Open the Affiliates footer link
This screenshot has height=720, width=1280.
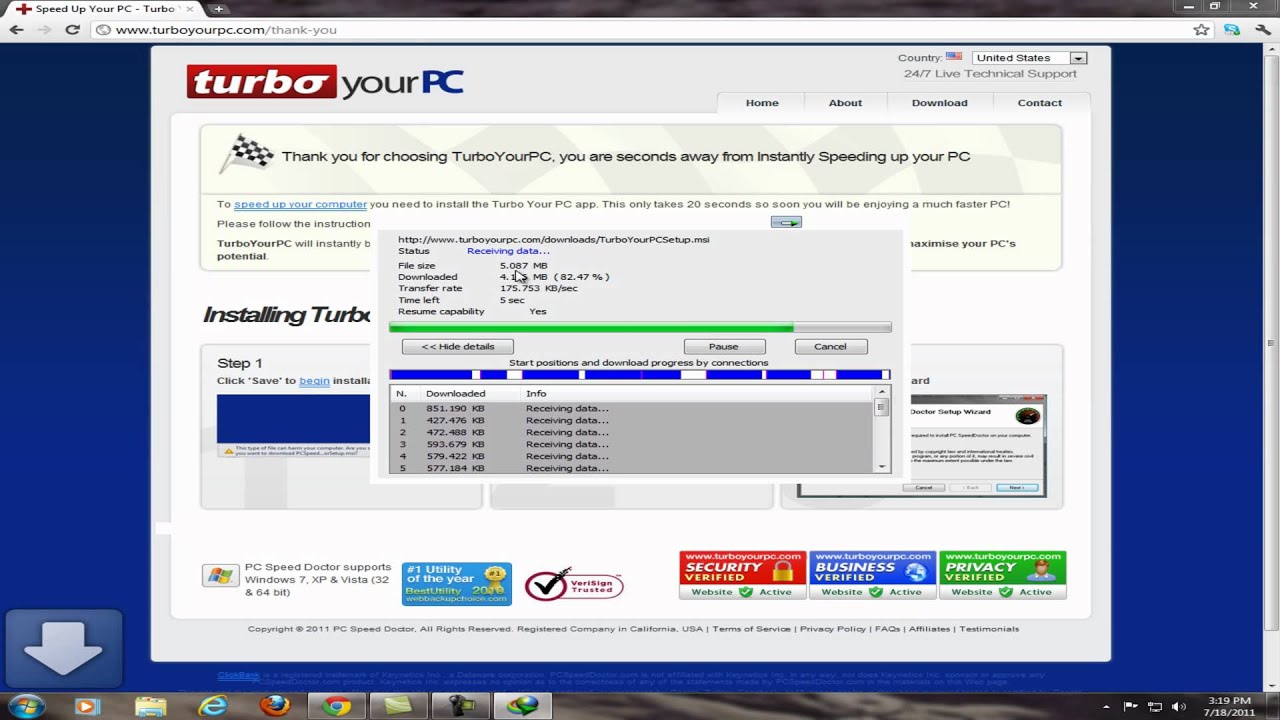(x=930, y=629)
